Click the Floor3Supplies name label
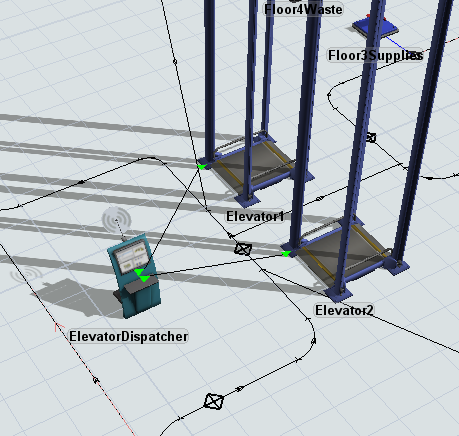The image size is (459, 436). pos(376,55)
